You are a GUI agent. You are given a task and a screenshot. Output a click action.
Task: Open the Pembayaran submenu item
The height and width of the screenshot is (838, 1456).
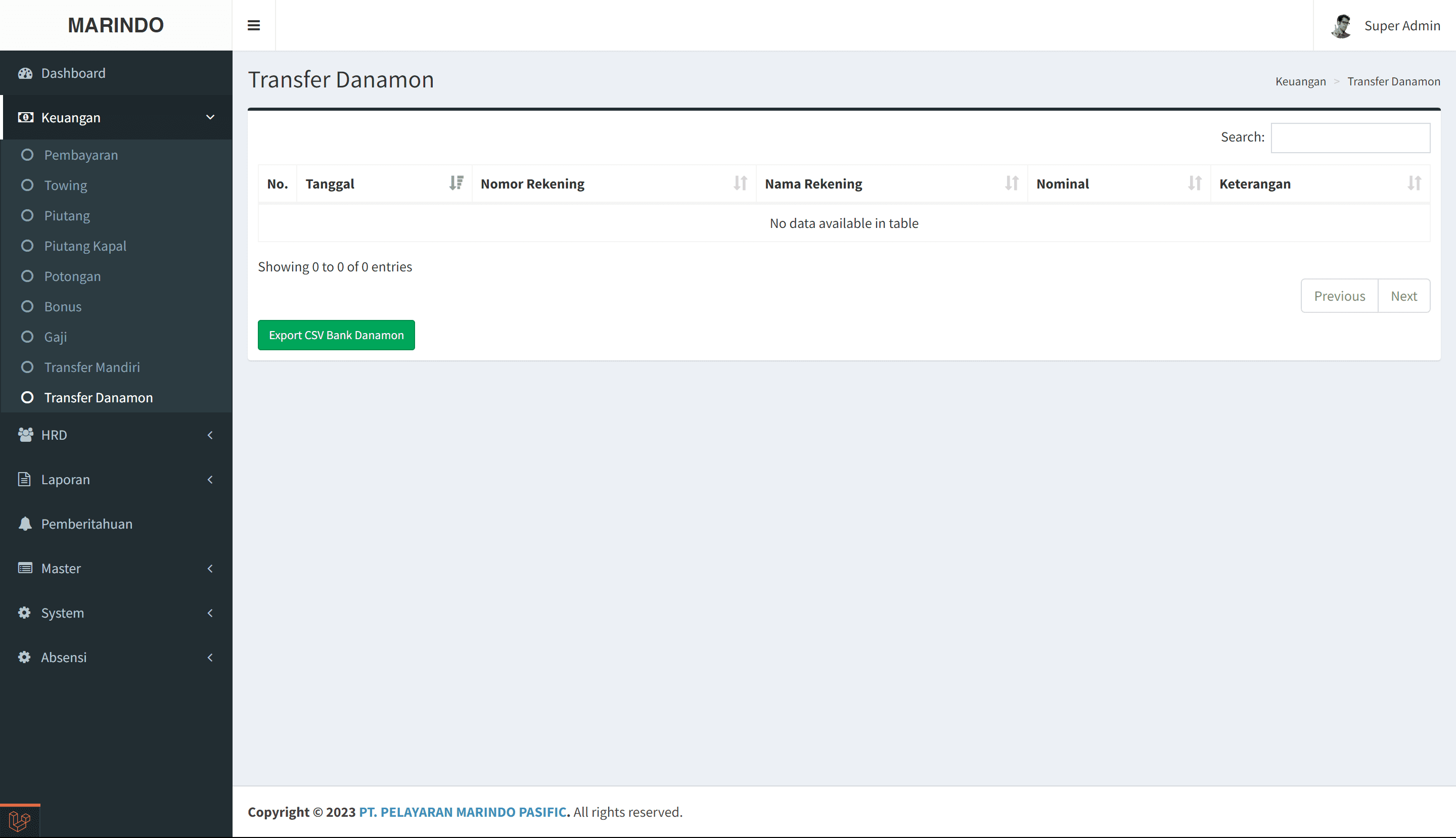click(x=80, y=155)
